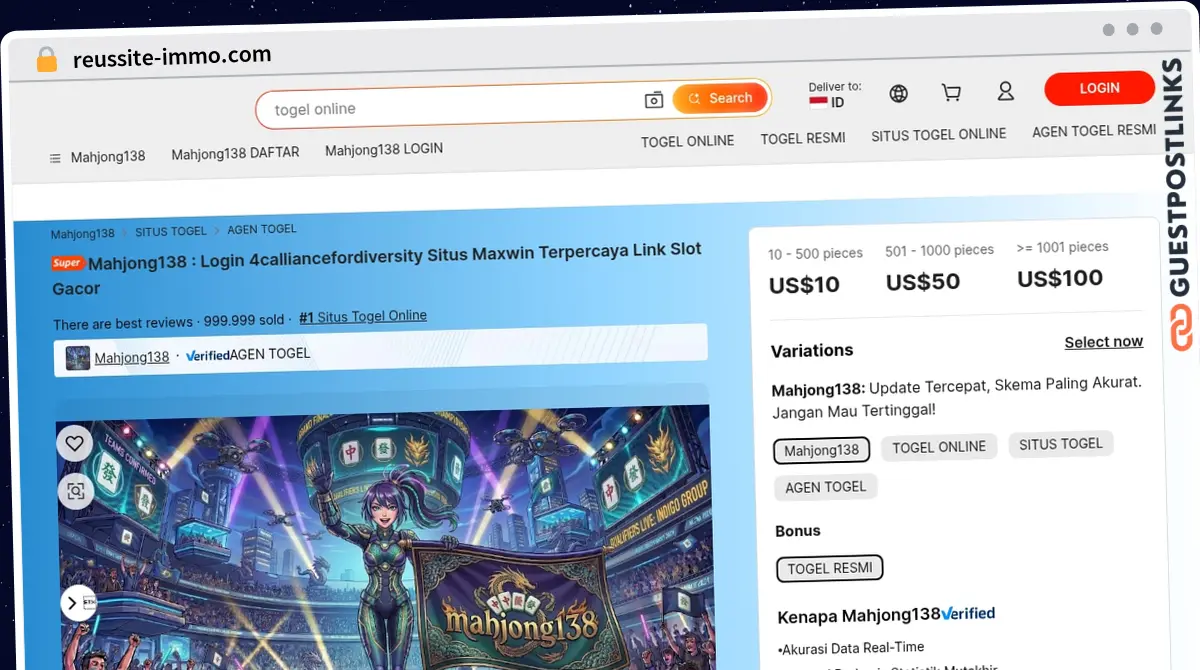
Task: Click the SITUS TOGEL breadcrumb link
Action: point(171,231)
